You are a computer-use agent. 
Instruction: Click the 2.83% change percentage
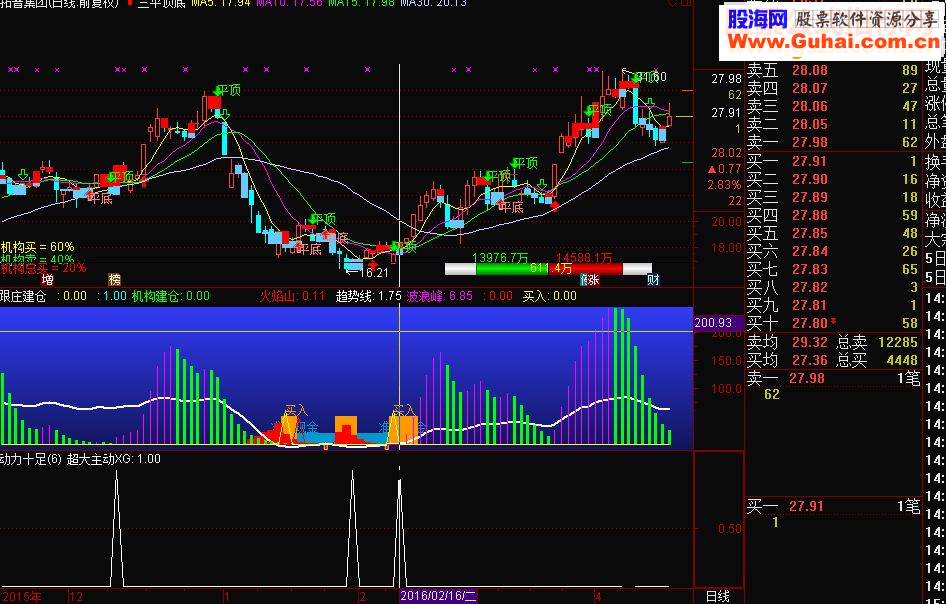[x=725, y=185]
